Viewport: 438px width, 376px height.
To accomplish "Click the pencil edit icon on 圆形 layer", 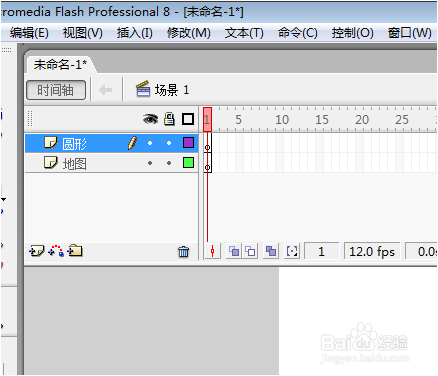I will coord(132,143).
